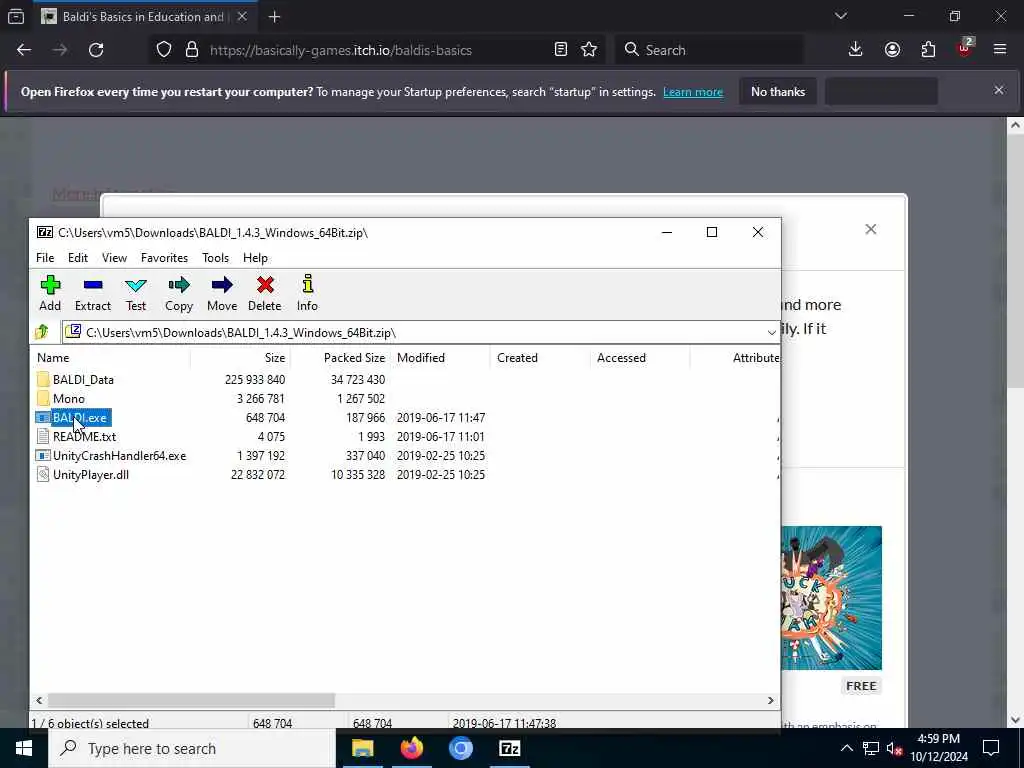Open Firefox tracking protection shield icon

click(164, 50)
